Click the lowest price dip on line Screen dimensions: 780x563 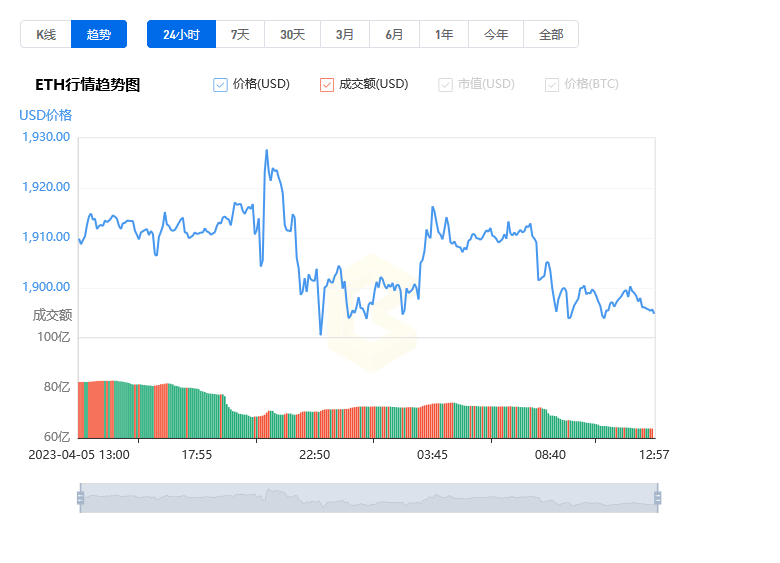tap(320, 334)
